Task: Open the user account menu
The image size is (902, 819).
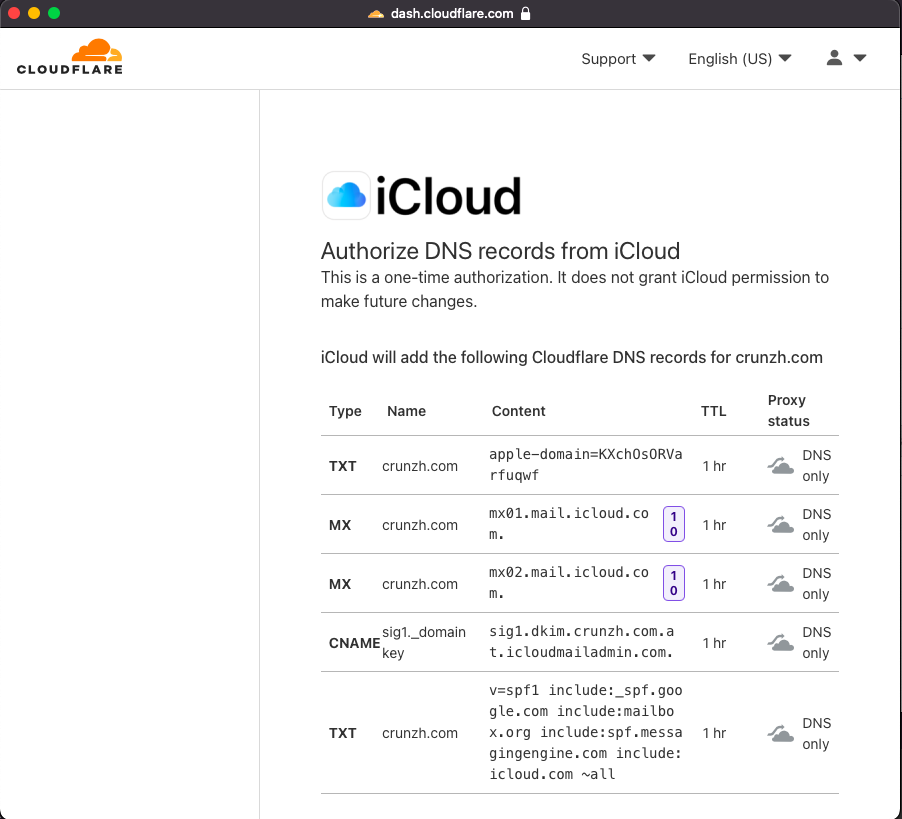Action: (x=846, y=58)
